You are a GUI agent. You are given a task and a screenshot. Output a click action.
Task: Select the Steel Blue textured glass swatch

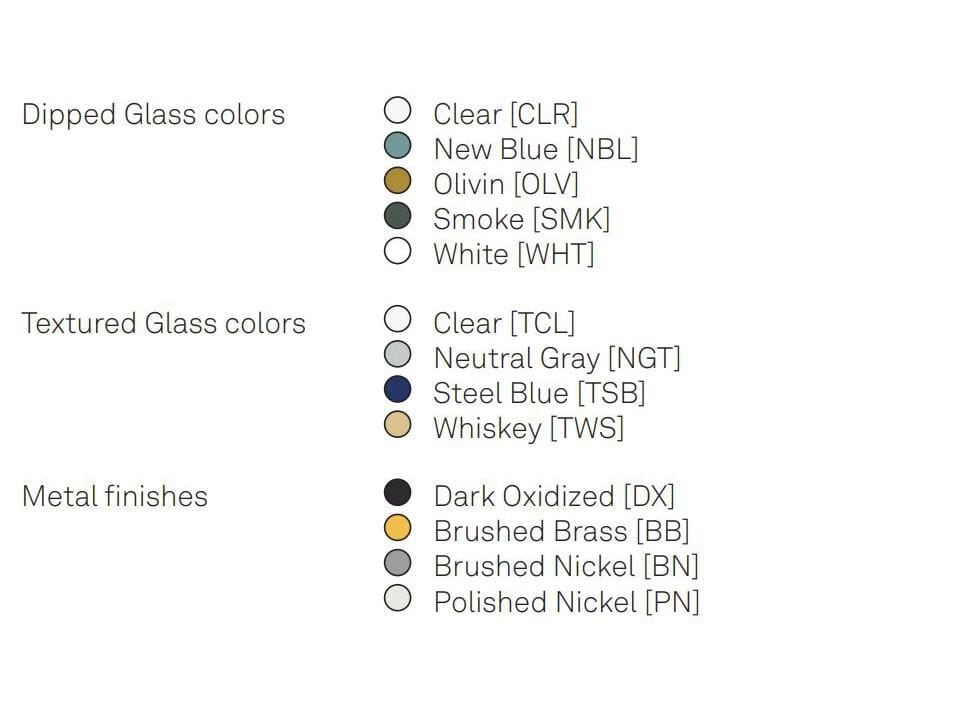pos(398,390)
